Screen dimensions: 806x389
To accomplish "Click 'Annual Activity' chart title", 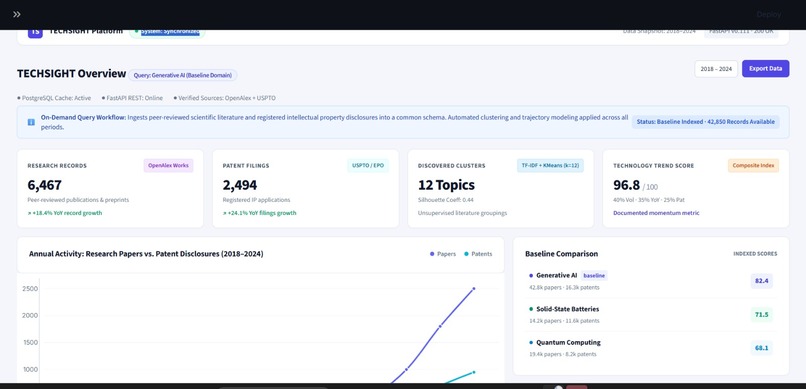I will point(146,254).
